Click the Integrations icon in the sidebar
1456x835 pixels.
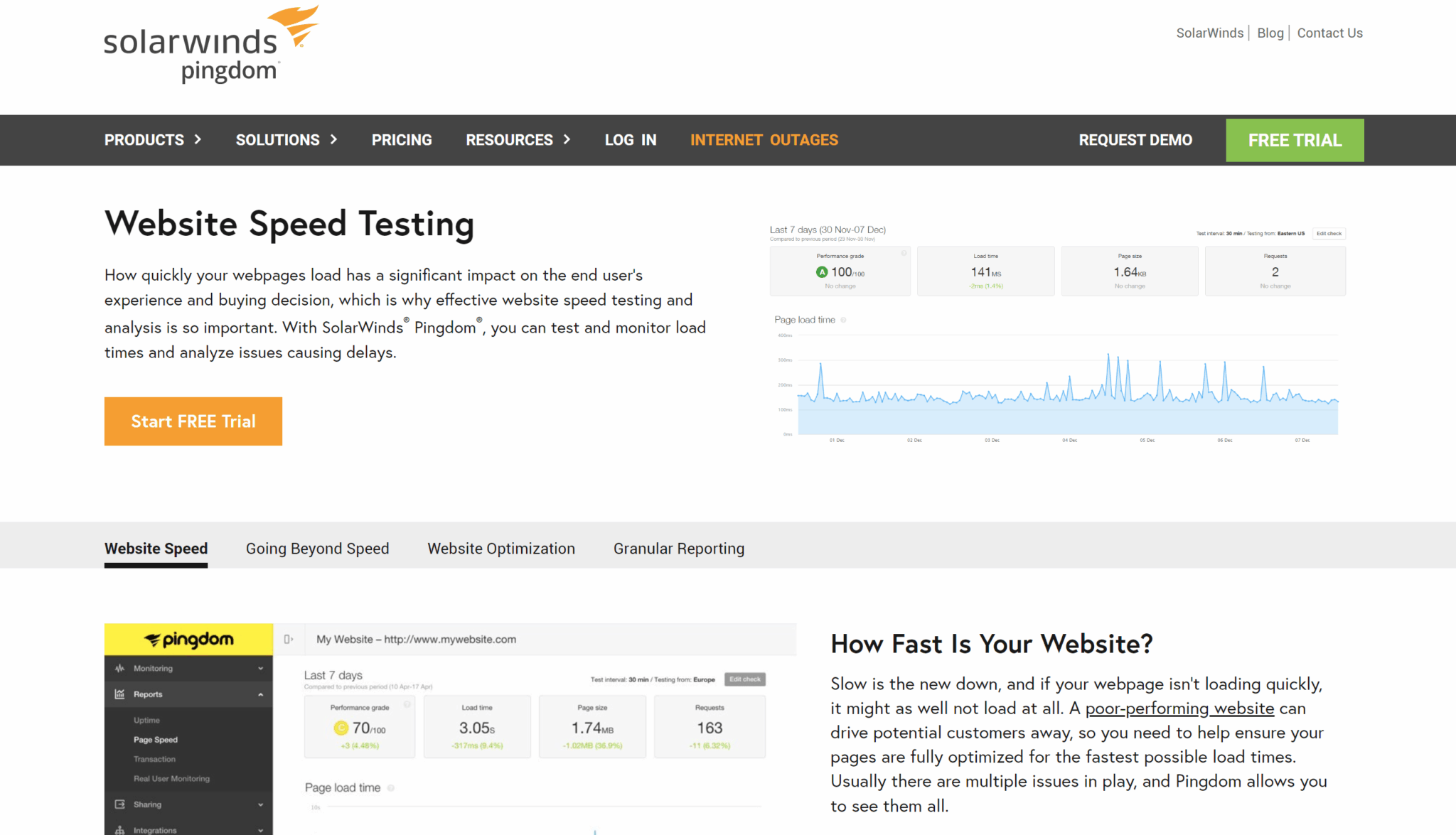tap(119, 830)
